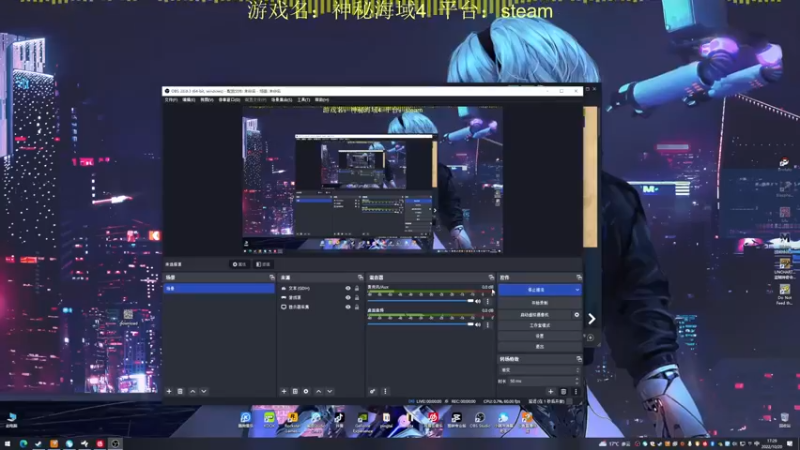Click 开始录制 start recording button
Image resolution: width=800 pixels, height=450 pixels.
tap(539, 303)
